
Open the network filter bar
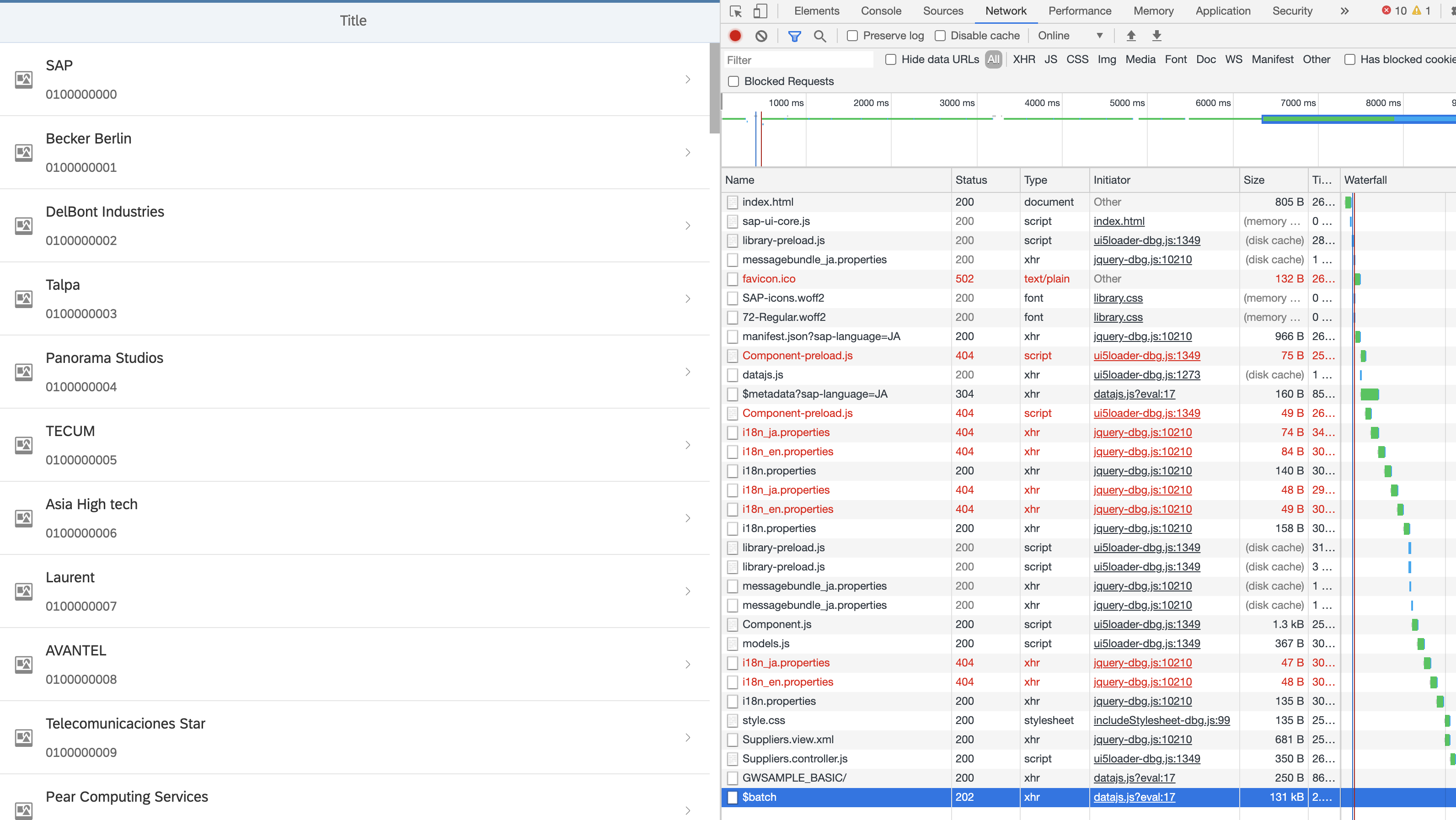coord(794,36)
